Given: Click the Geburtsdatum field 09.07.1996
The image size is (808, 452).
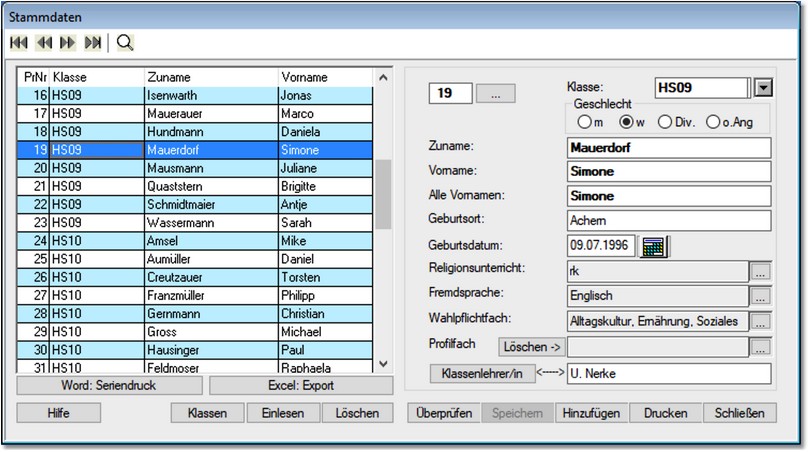Looking at the screenshot, I should [x=601, y=245].
